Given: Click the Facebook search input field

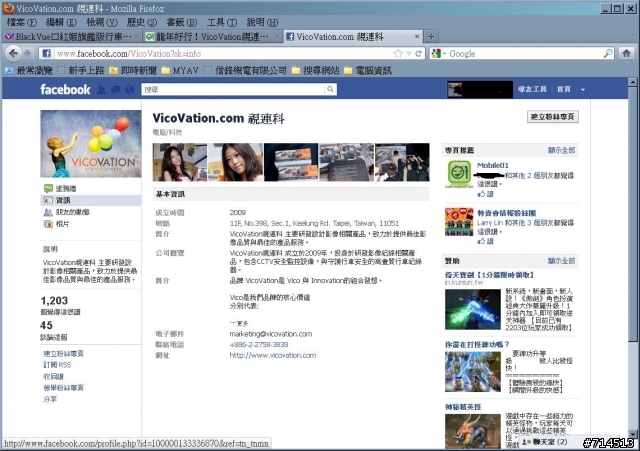Looking at the screenshot, I should (x=233, y=89).
